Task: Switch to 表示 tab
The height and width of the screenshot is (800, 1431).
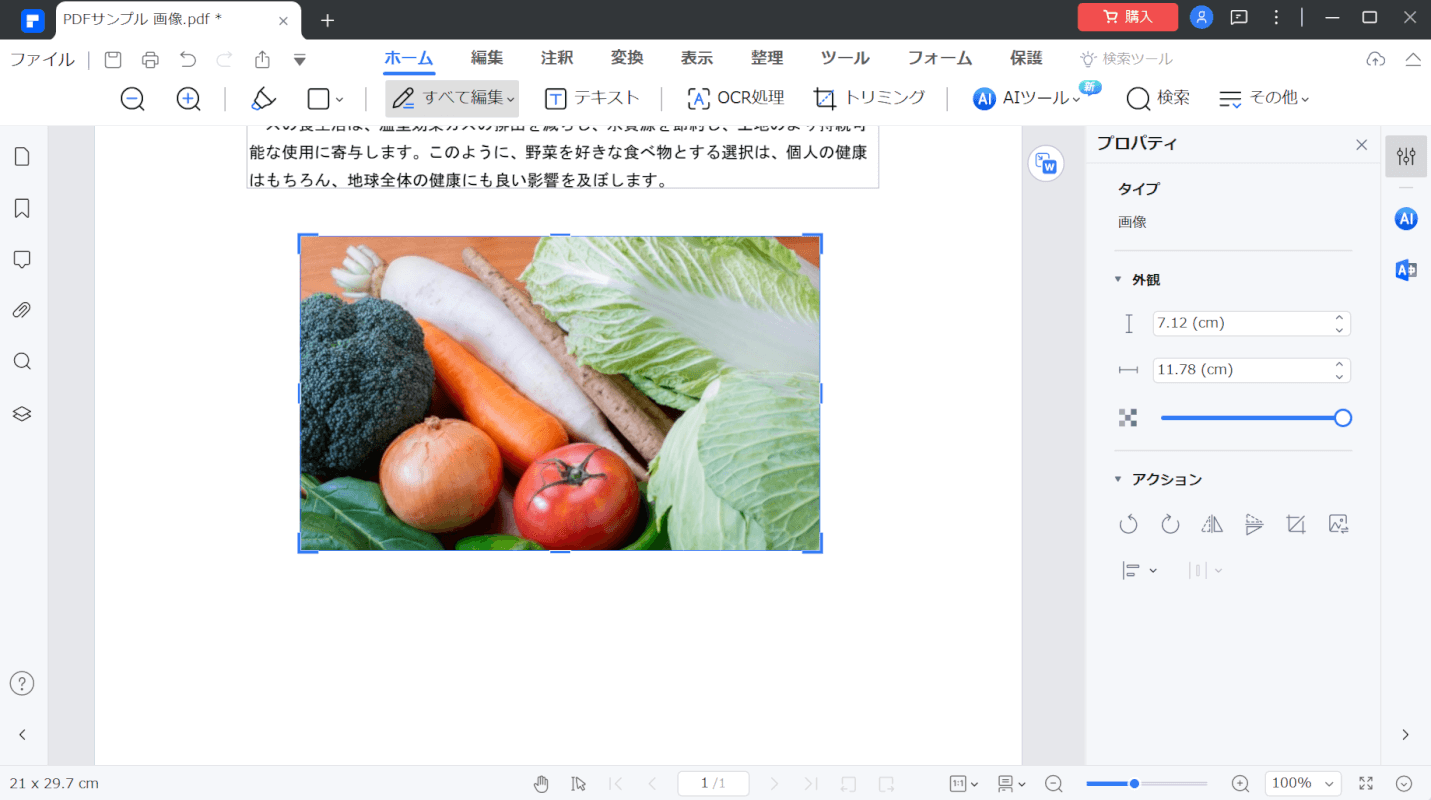Action: (697, 58)
